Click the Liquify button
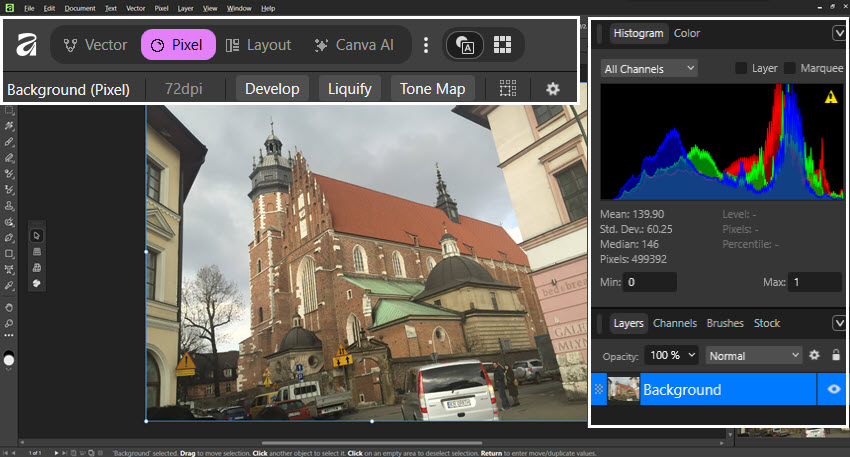850x457 pixels. coord(350,88)
